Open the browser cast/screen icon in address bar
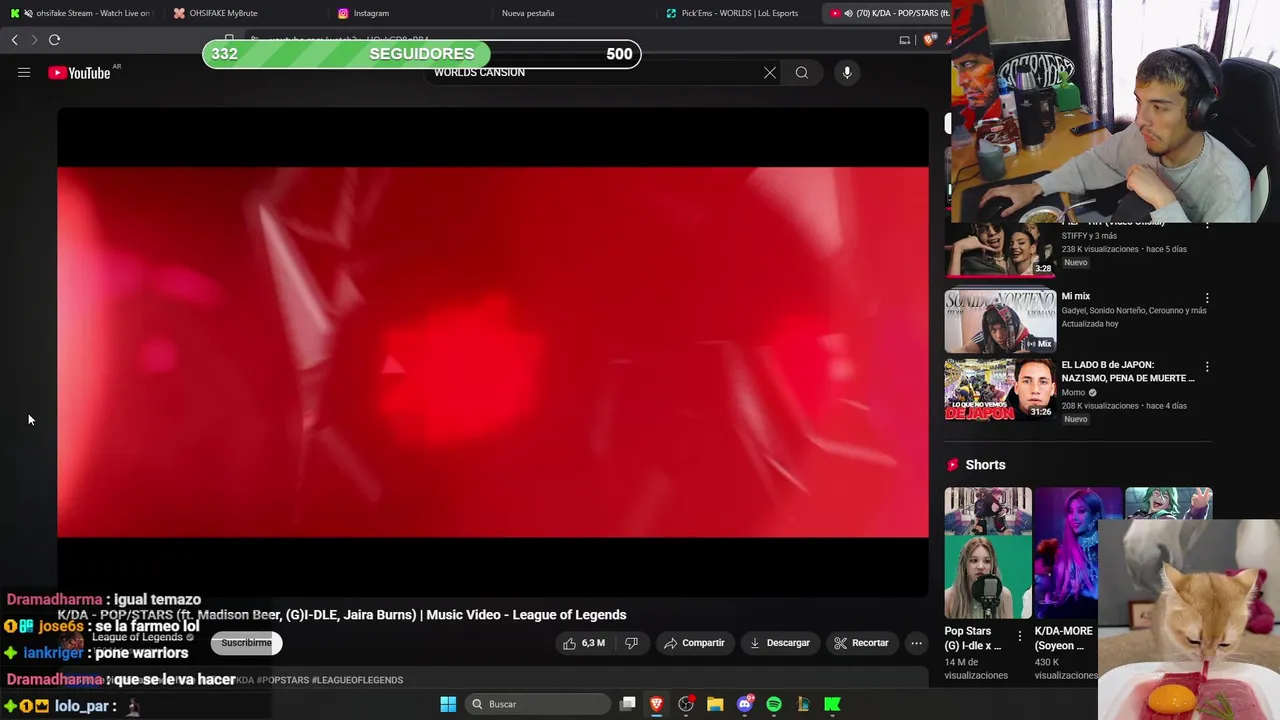 pyautogui.click(x=905, y=40)
